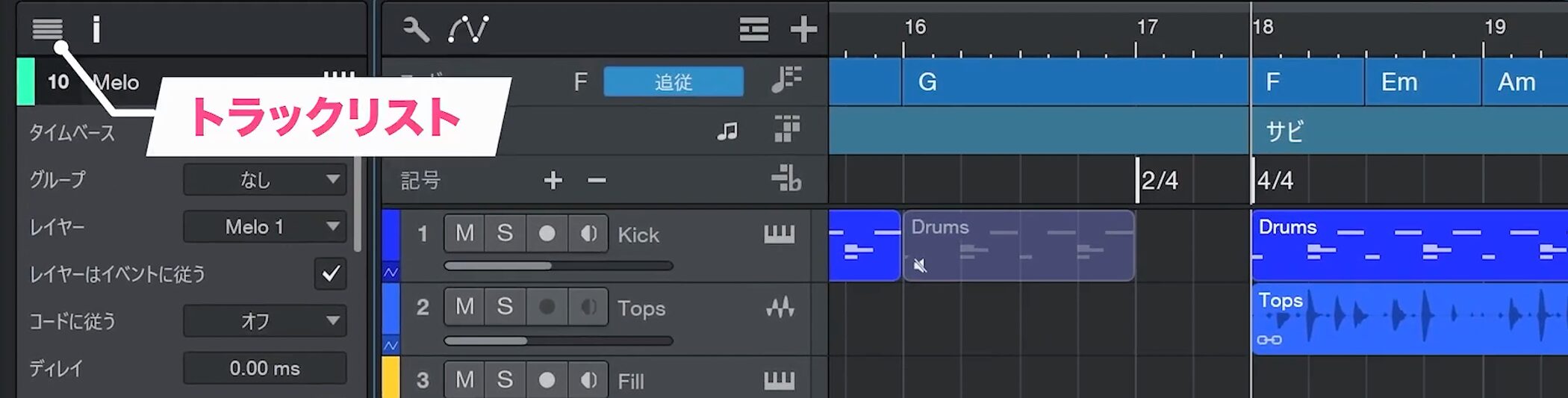The height and width of the screenshot is (398, 1568).
Task: Show automation with the curve icon
Action: pyautogui.click(x=468, y=30)
